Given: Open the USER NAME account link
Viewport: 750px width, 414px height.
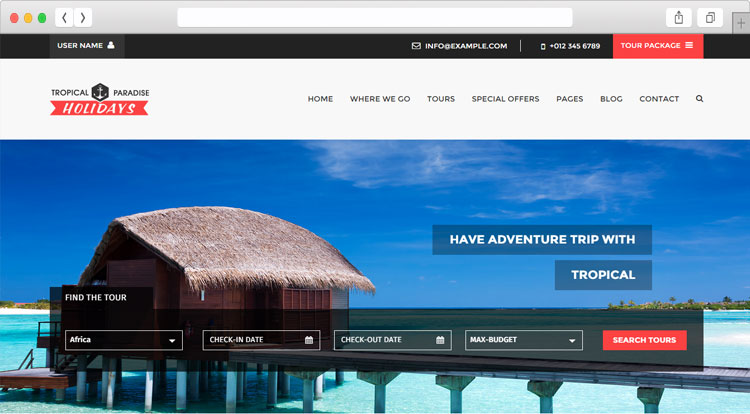Looking at the screenshot, I should coord(87,45).
